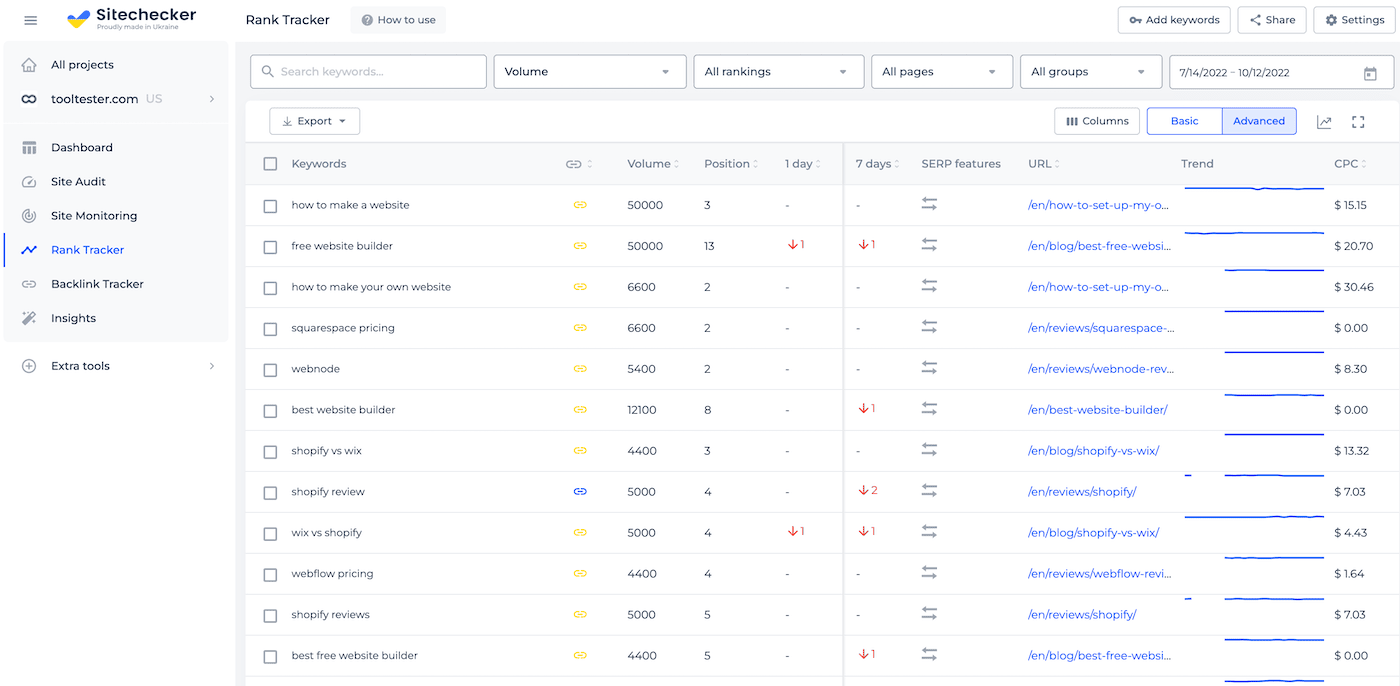Image resolution: width=1400 pixels, height=686 pixels.
Task: Click the 7/14/2022 – 10/12/2022 date range field
Action: click(x=1281, y=72)
